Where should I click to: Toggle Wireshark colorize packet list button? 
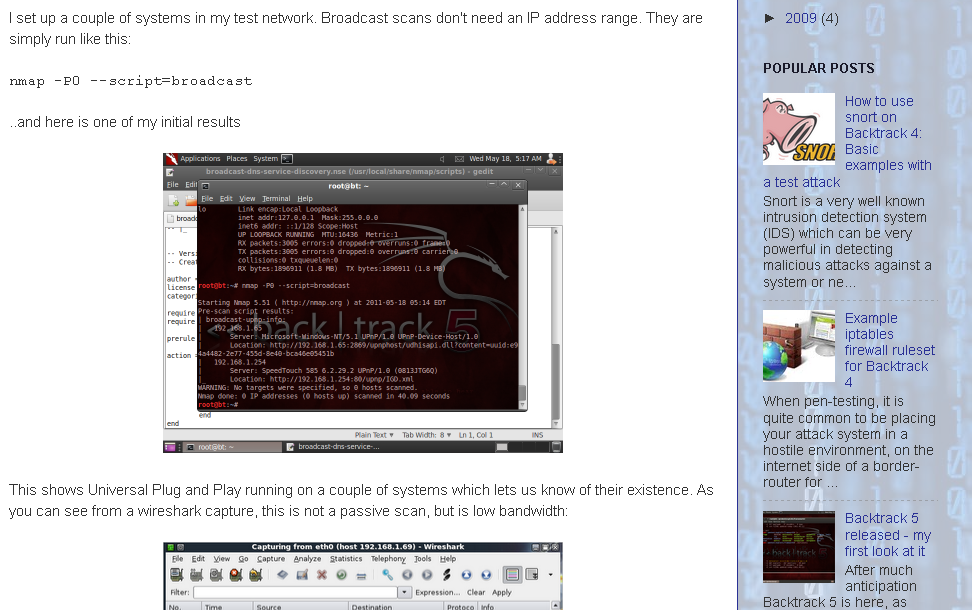click(512, 575)
